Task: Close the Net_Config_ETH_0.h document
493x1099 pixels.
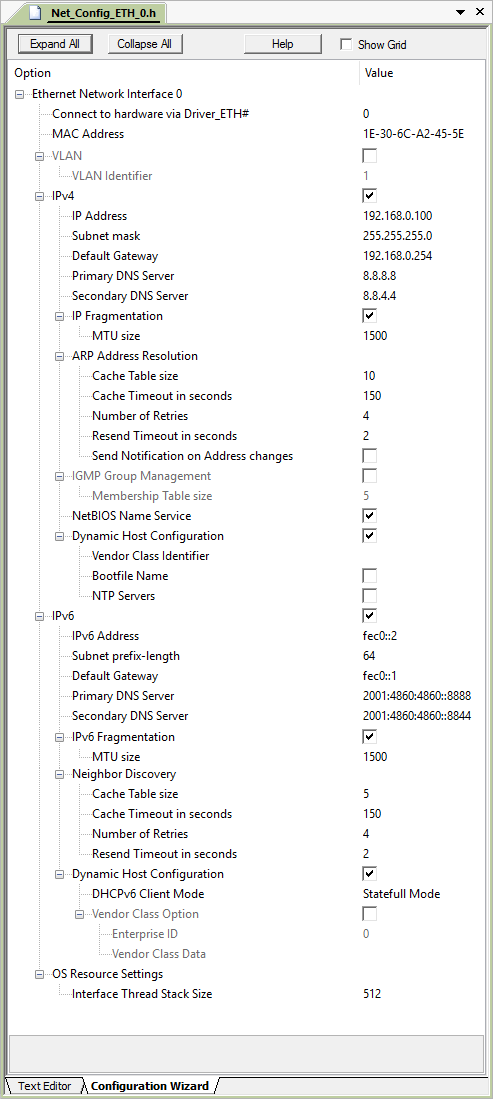Action: click(480, 12)
